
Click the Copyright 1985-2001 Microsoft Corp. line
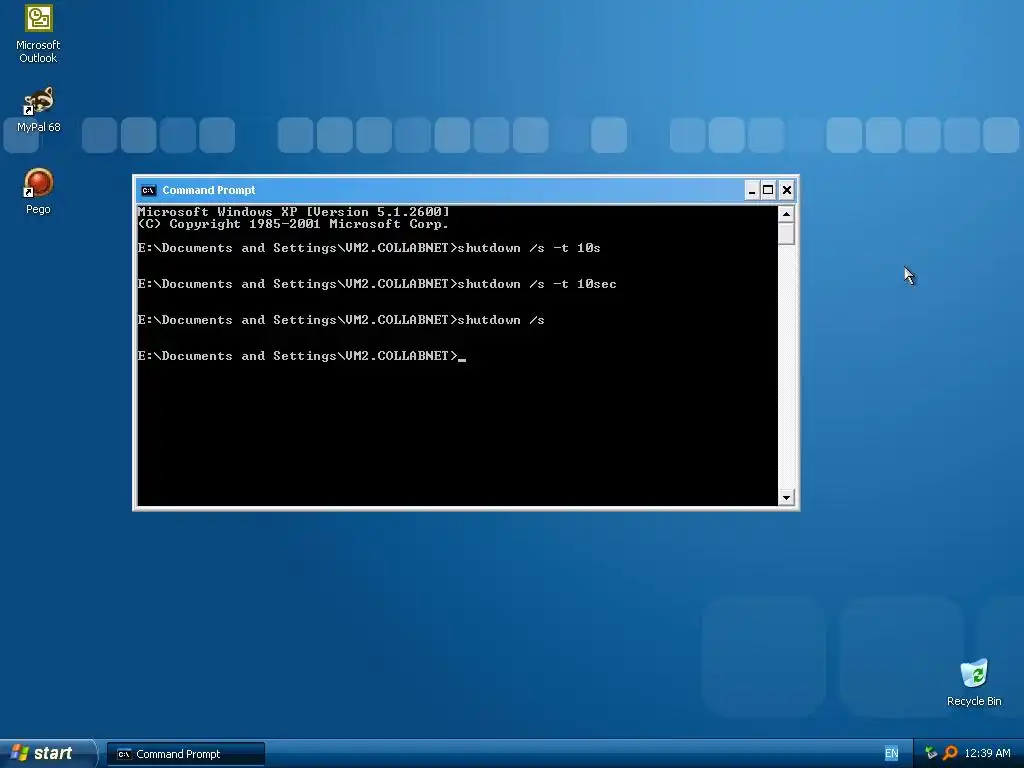pyautogui.click(x=293, y=224)
